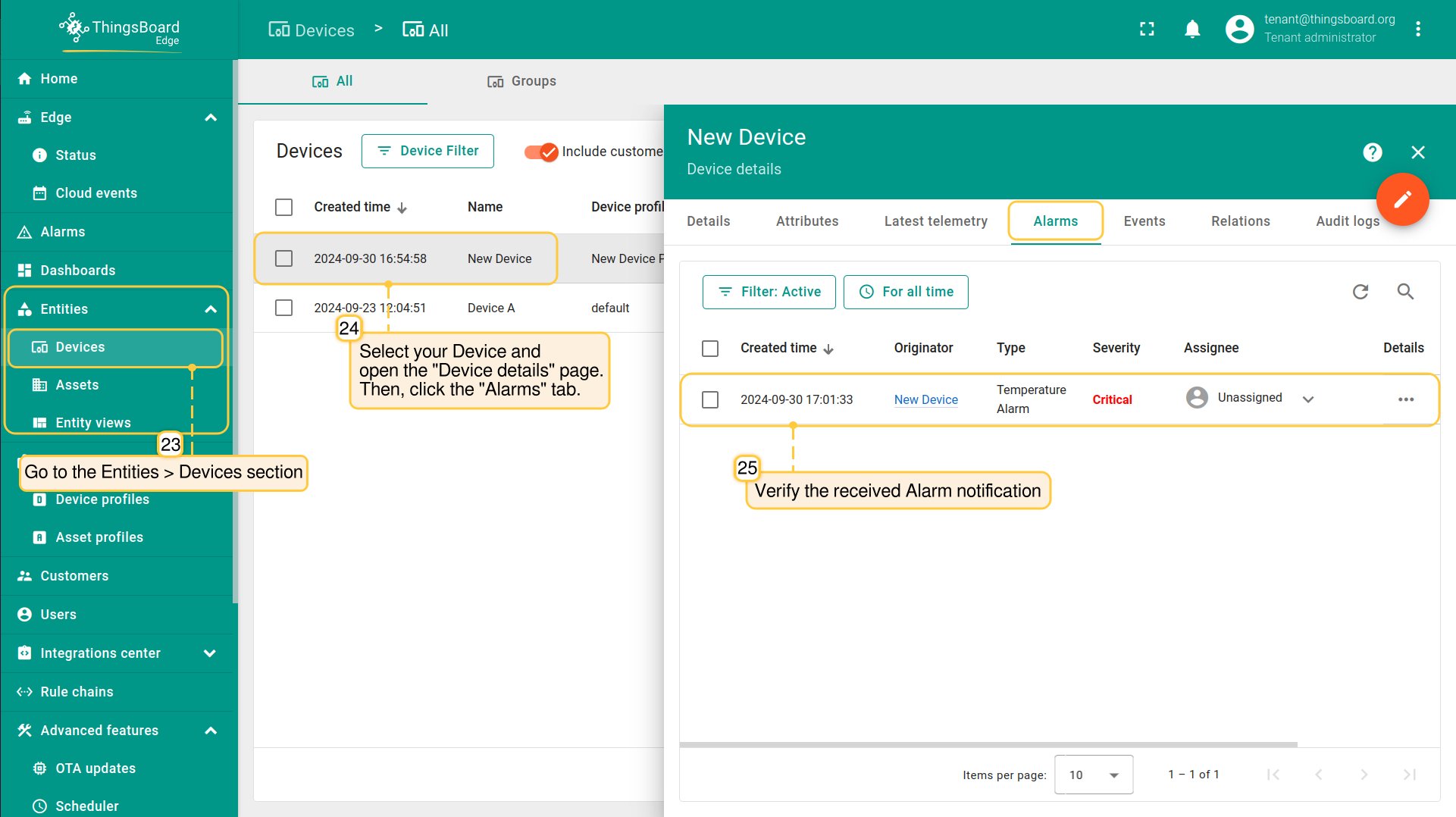Click the alarm search magnifier icon
This screenshot has height=817, width=1456.
coord(1405,292)
